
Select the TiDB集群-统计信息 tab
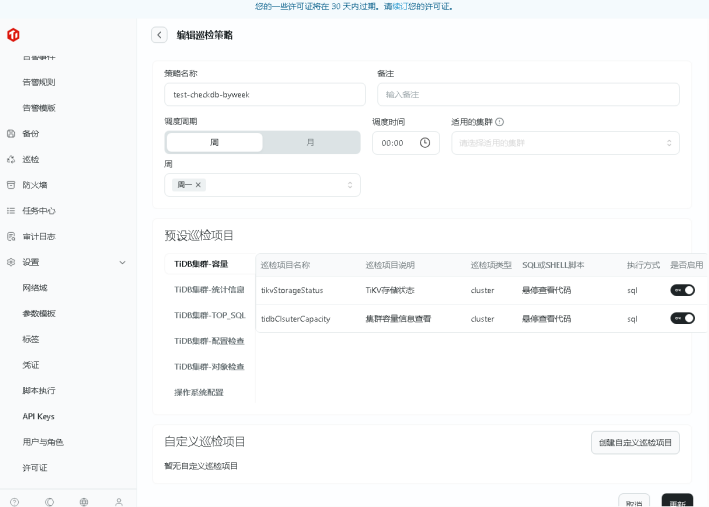click(x=209, y=289)
